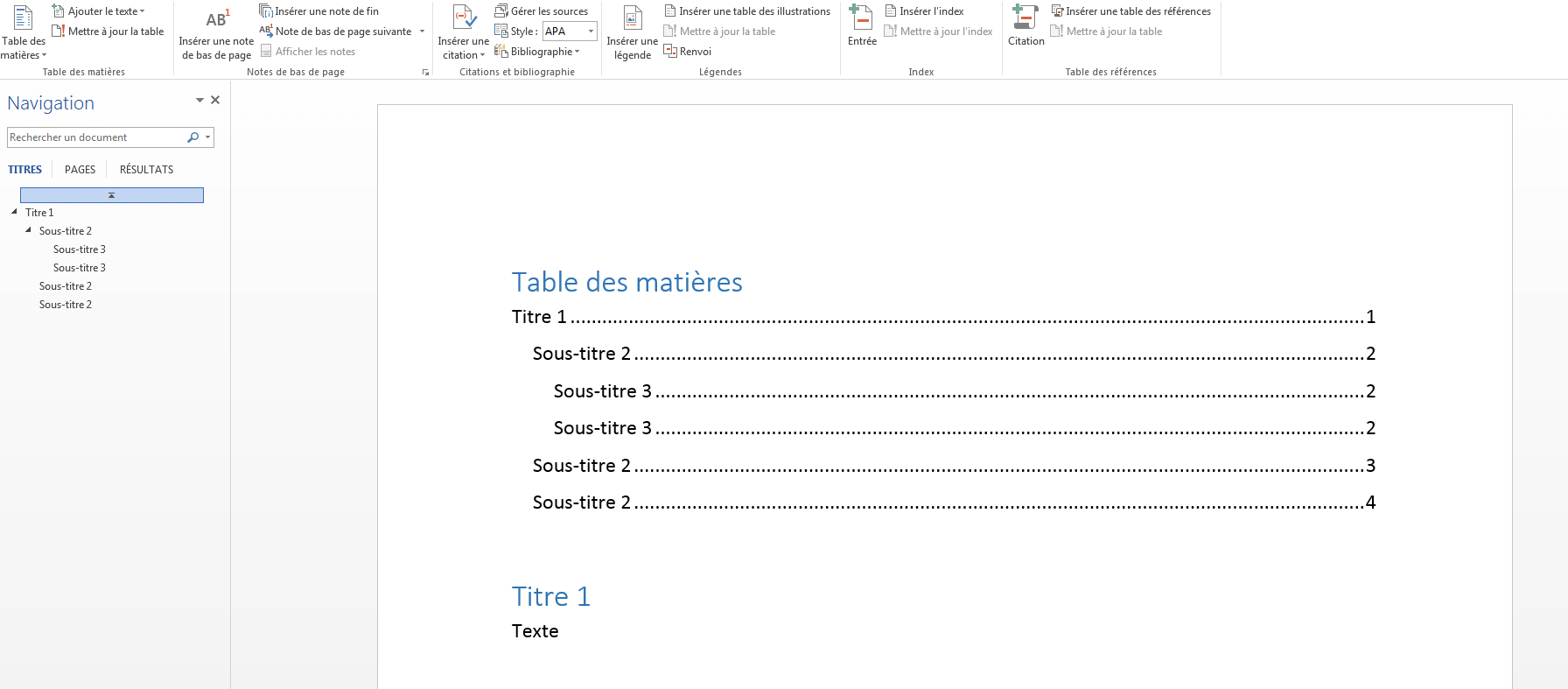Click Insérer une légende icon
Screen dimensions: 1568x689
pyautogui.click(x=633, y=18)
